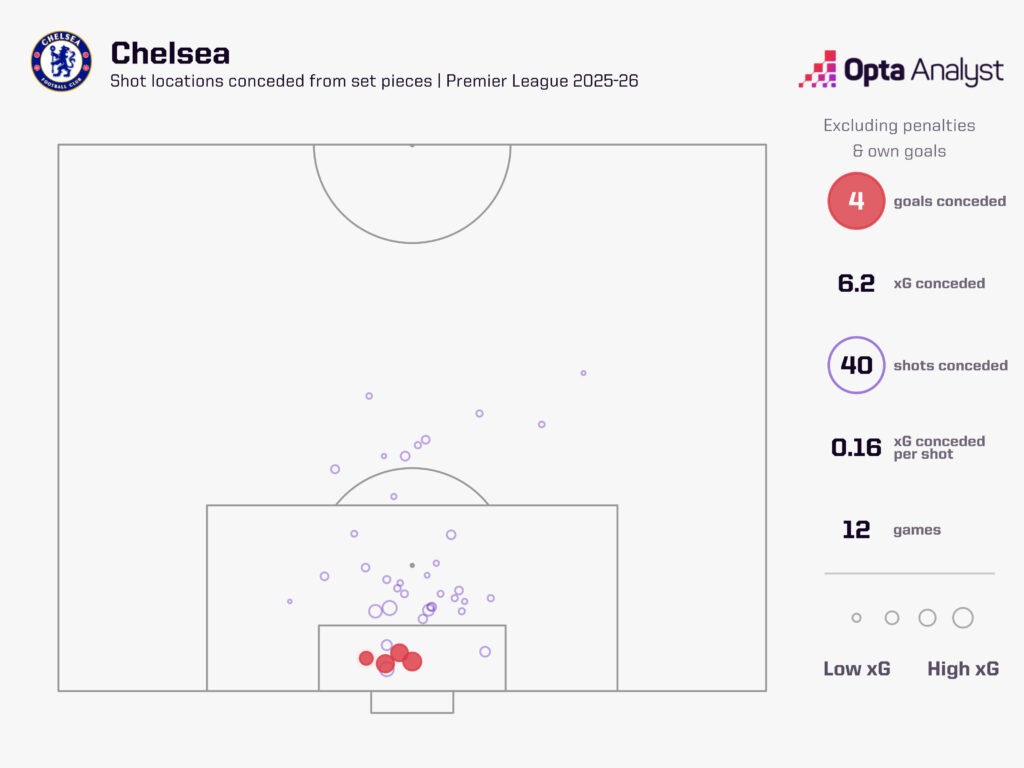1024x768 pixels.
Task: Click the smallest Low xG legend circle
Action: 856,618
